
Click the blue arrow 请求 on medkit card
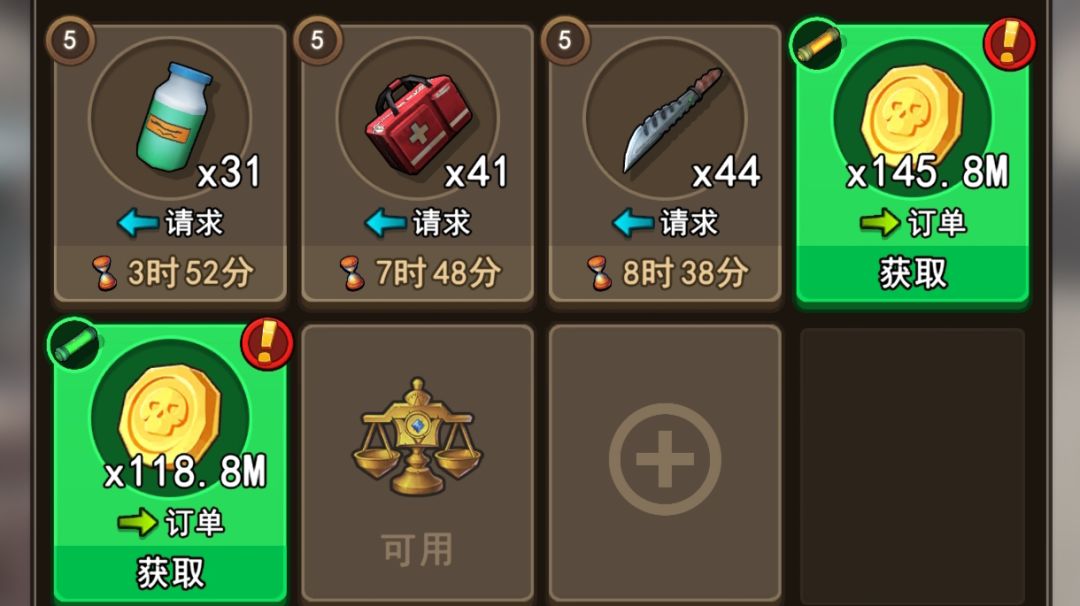click(417, 222)
